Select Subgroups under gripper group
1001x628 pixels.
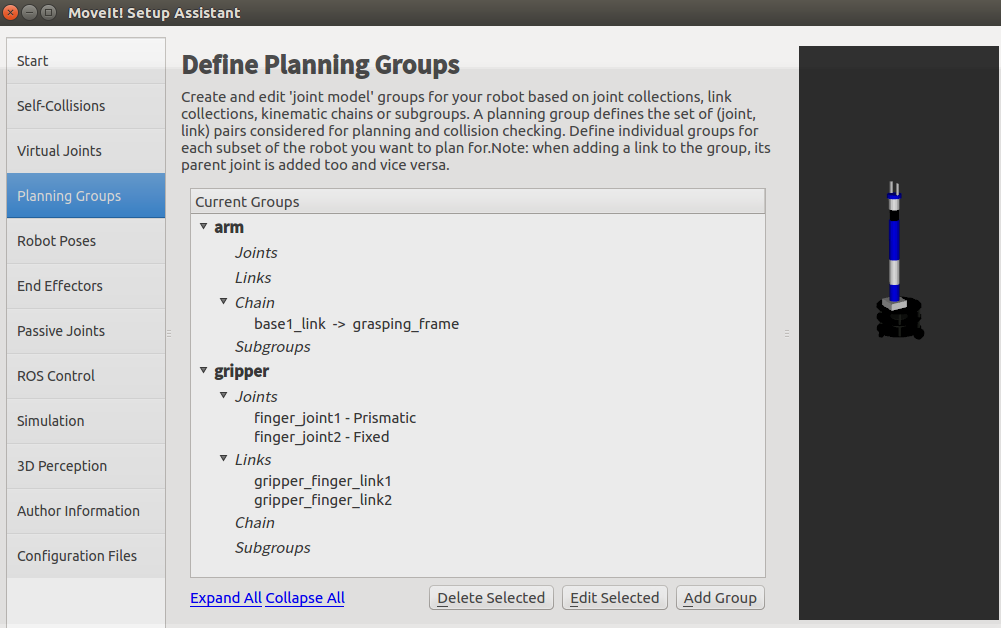point(273,548)
